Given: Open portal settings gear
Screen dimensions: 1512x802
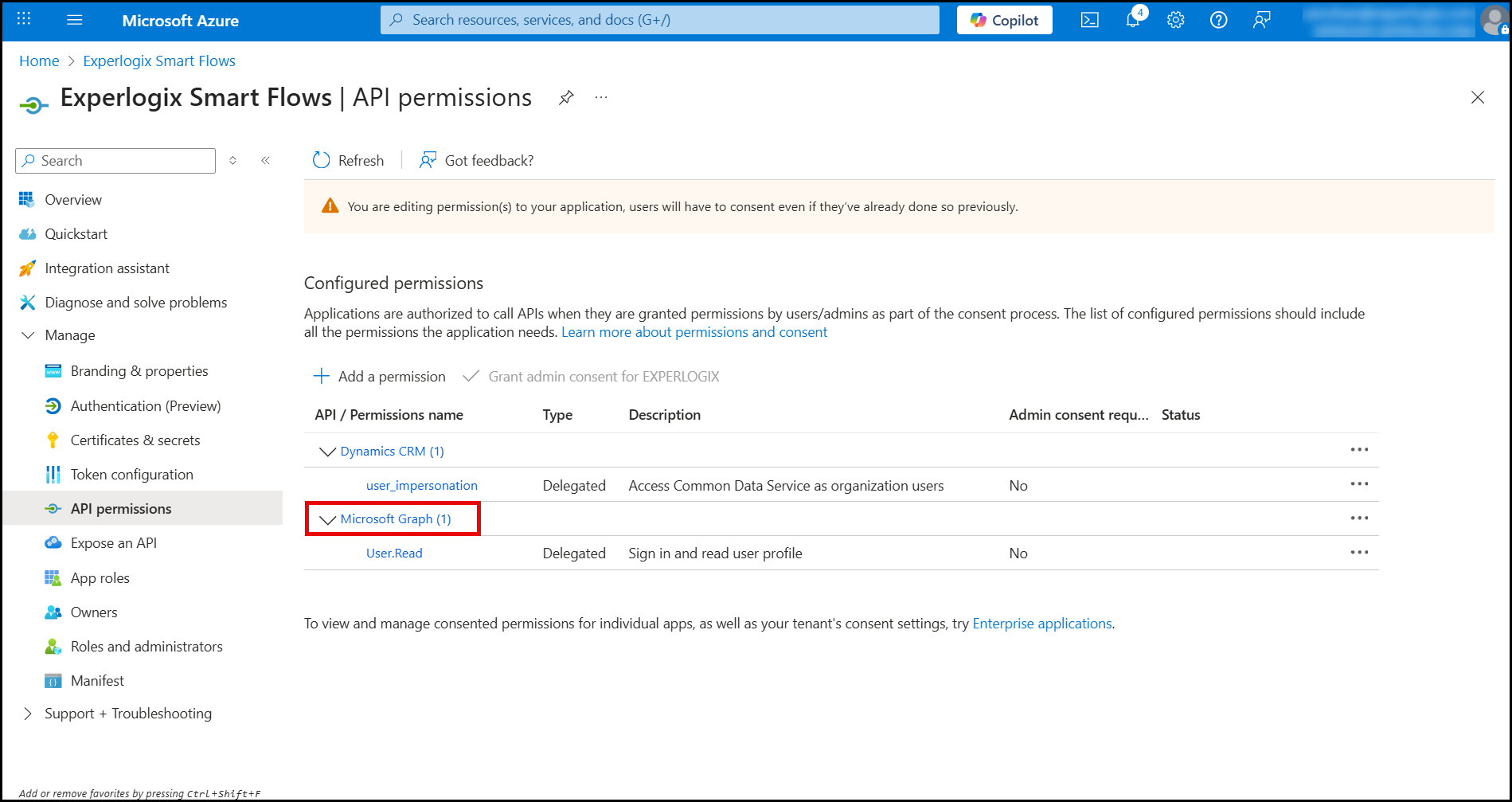Looking at the screenshot, I should coord(1176,20).
